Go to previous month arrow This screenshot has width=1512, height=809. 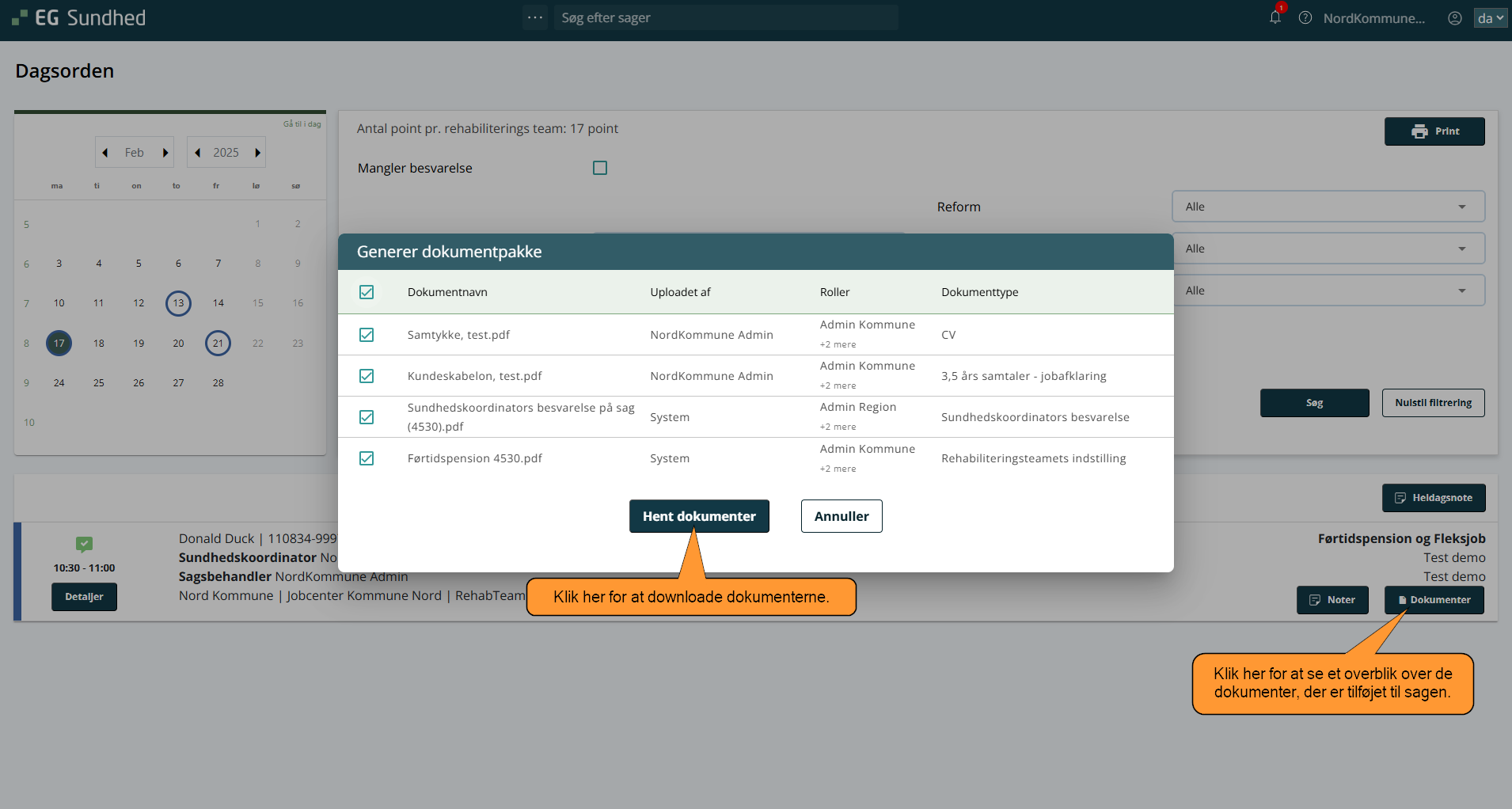(x=105, y=153)
